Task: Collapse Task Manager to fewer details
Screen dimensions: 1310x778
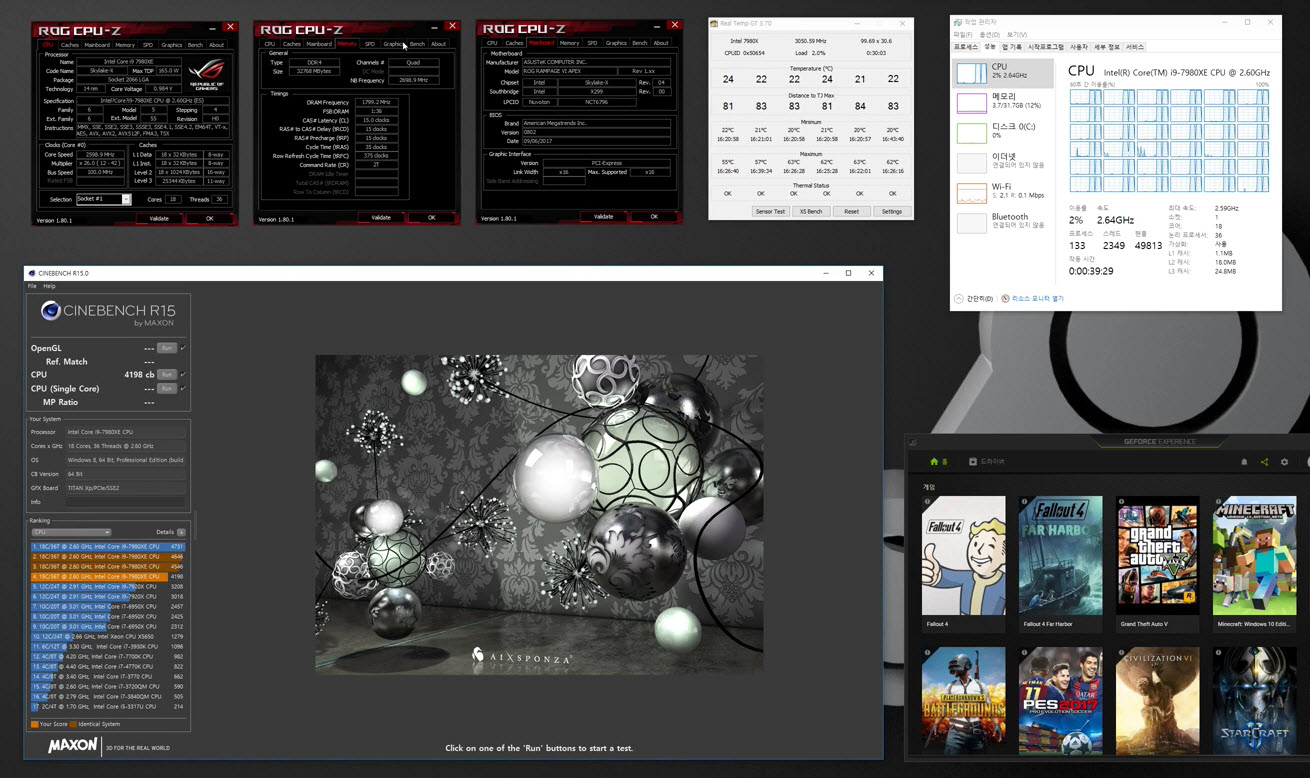Action: point(975,298)
